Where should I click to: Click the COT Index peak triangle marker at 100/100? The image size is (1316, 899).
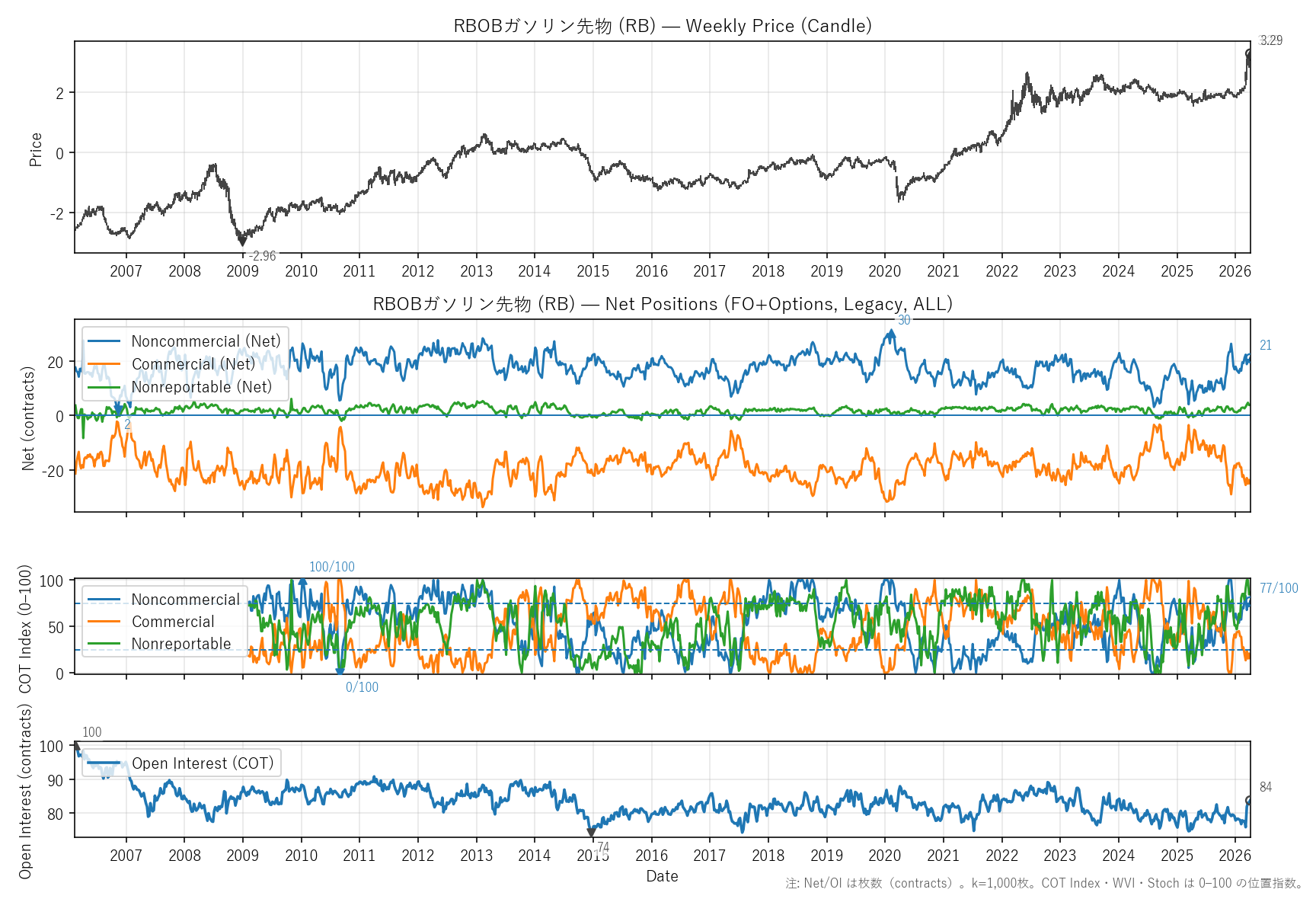(302, 581)
